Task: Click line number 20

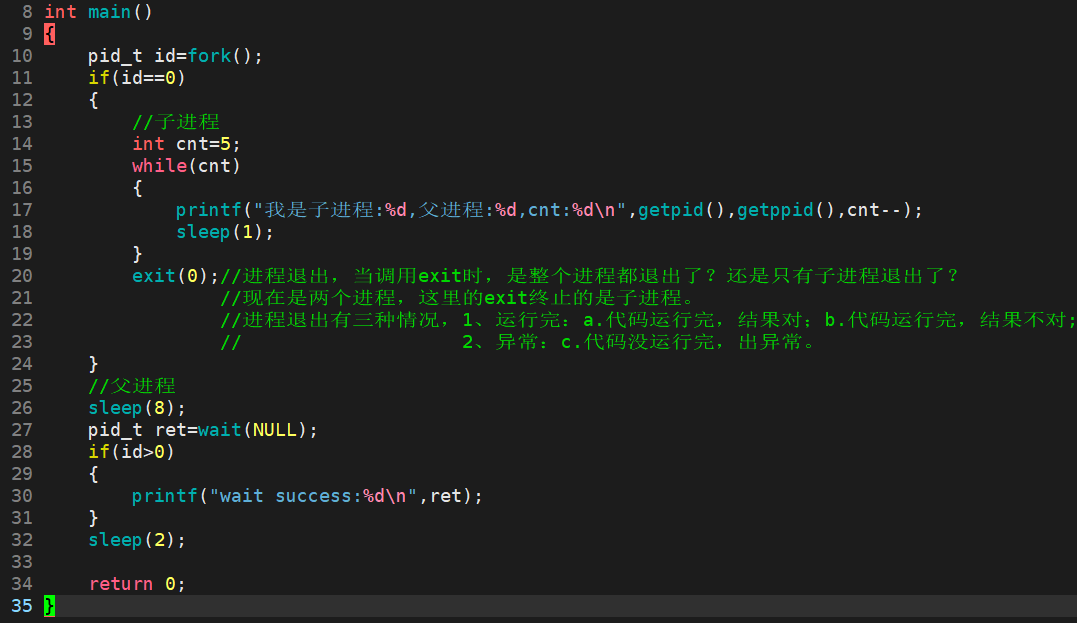Action: click(x=21, y=276)
